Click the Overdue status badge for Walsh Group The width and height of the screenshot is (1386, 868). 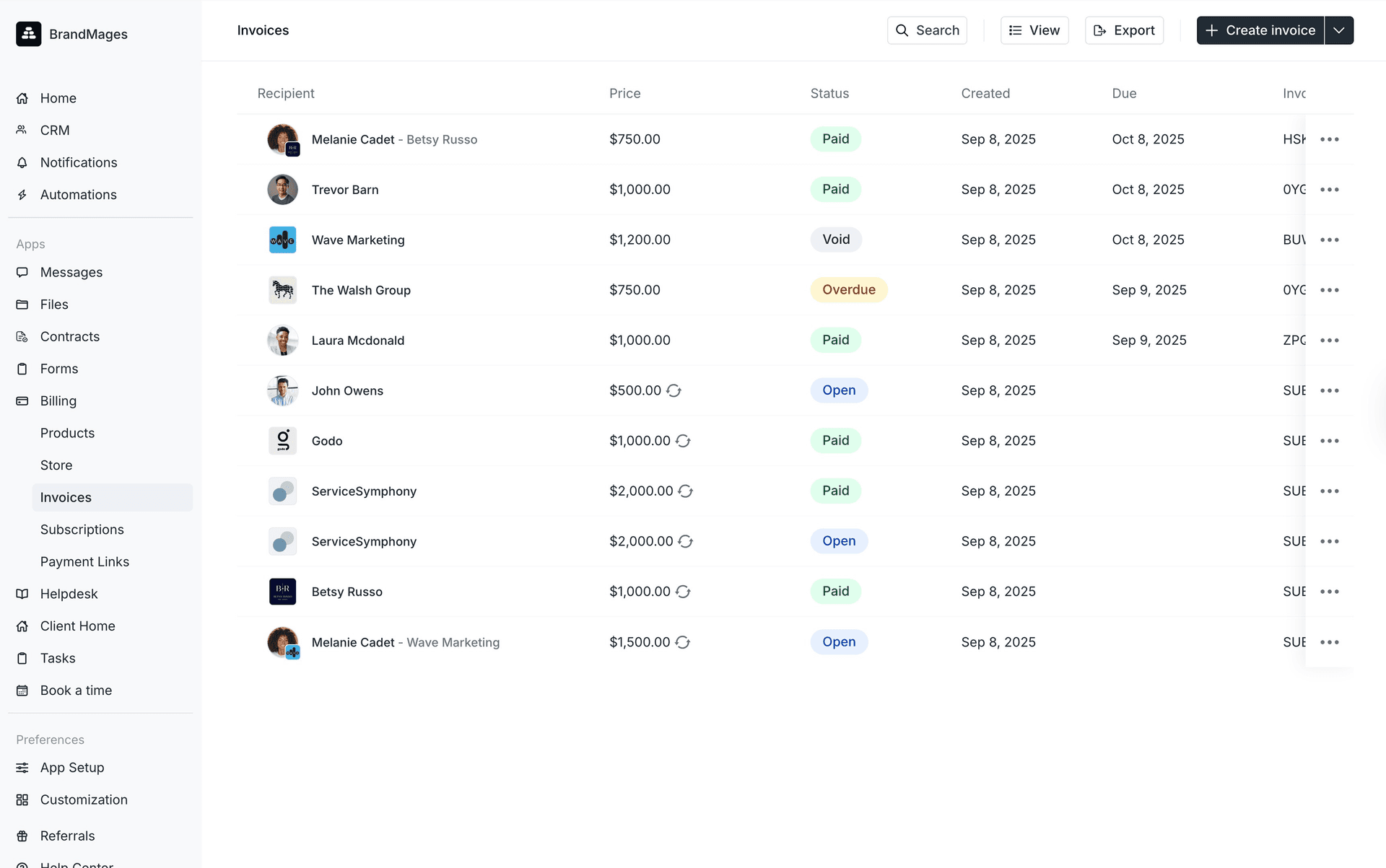click(848, 290)
